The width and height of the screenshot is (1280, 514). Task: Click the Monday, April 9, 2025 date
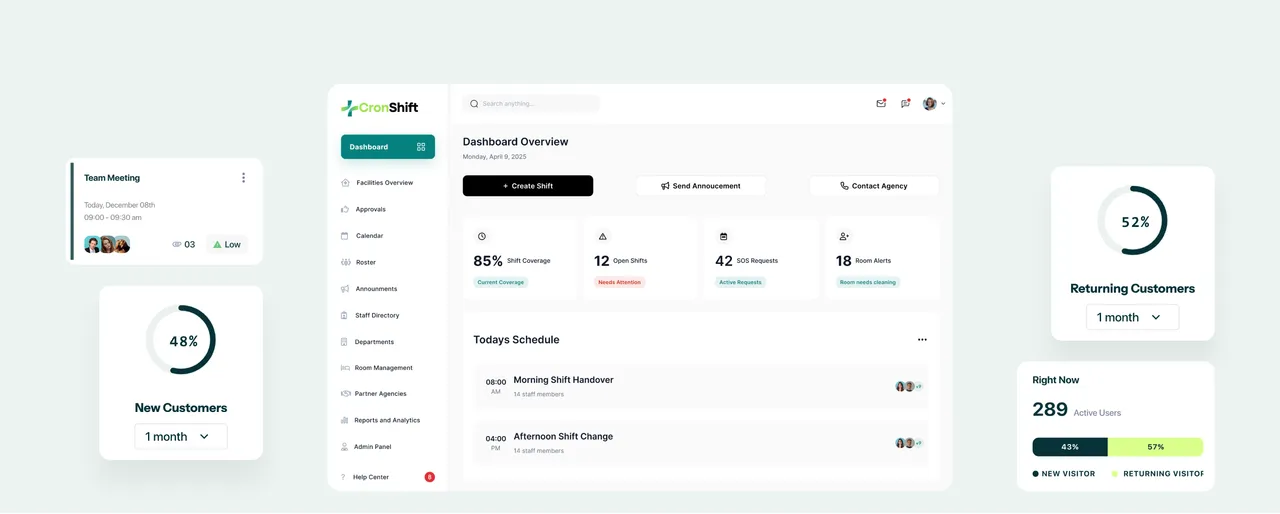pyautogui.click(x=494, y=157)
